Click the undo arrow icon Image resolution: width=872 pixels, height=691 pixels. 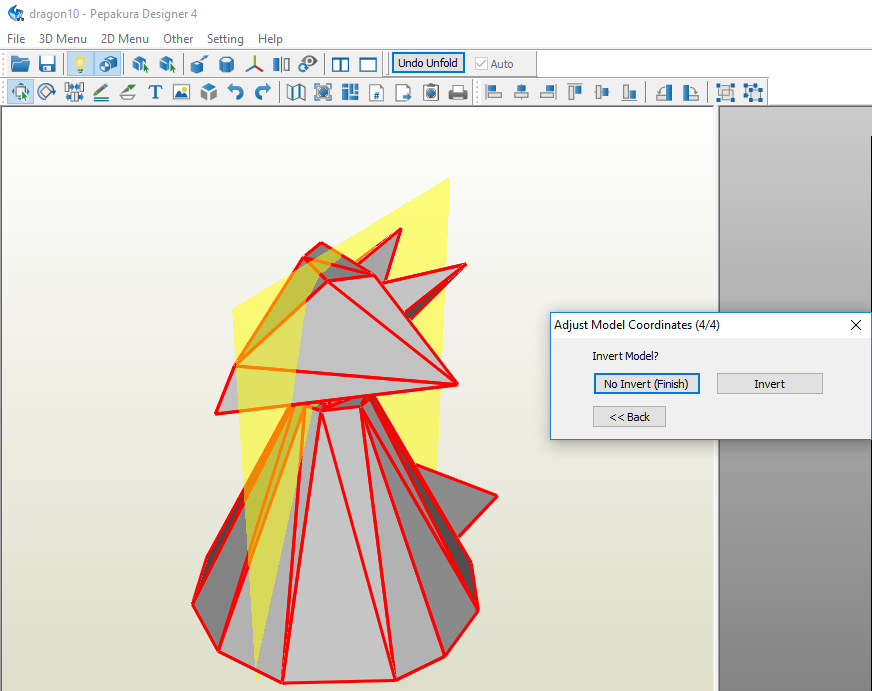[x=235, y=93]
